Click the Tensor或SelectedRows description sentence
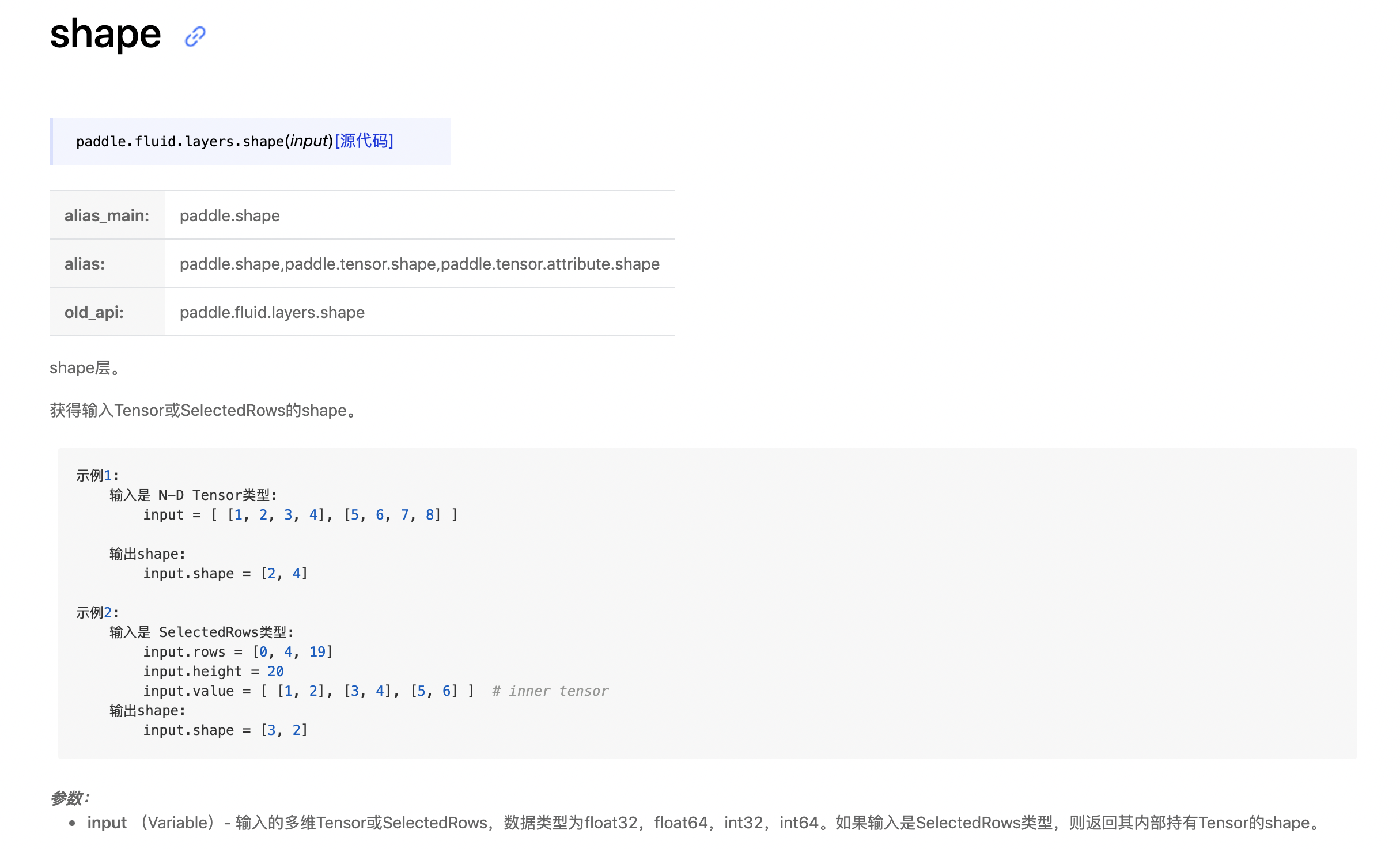This screenshot has height=849, width=1400. click(204, 410)
